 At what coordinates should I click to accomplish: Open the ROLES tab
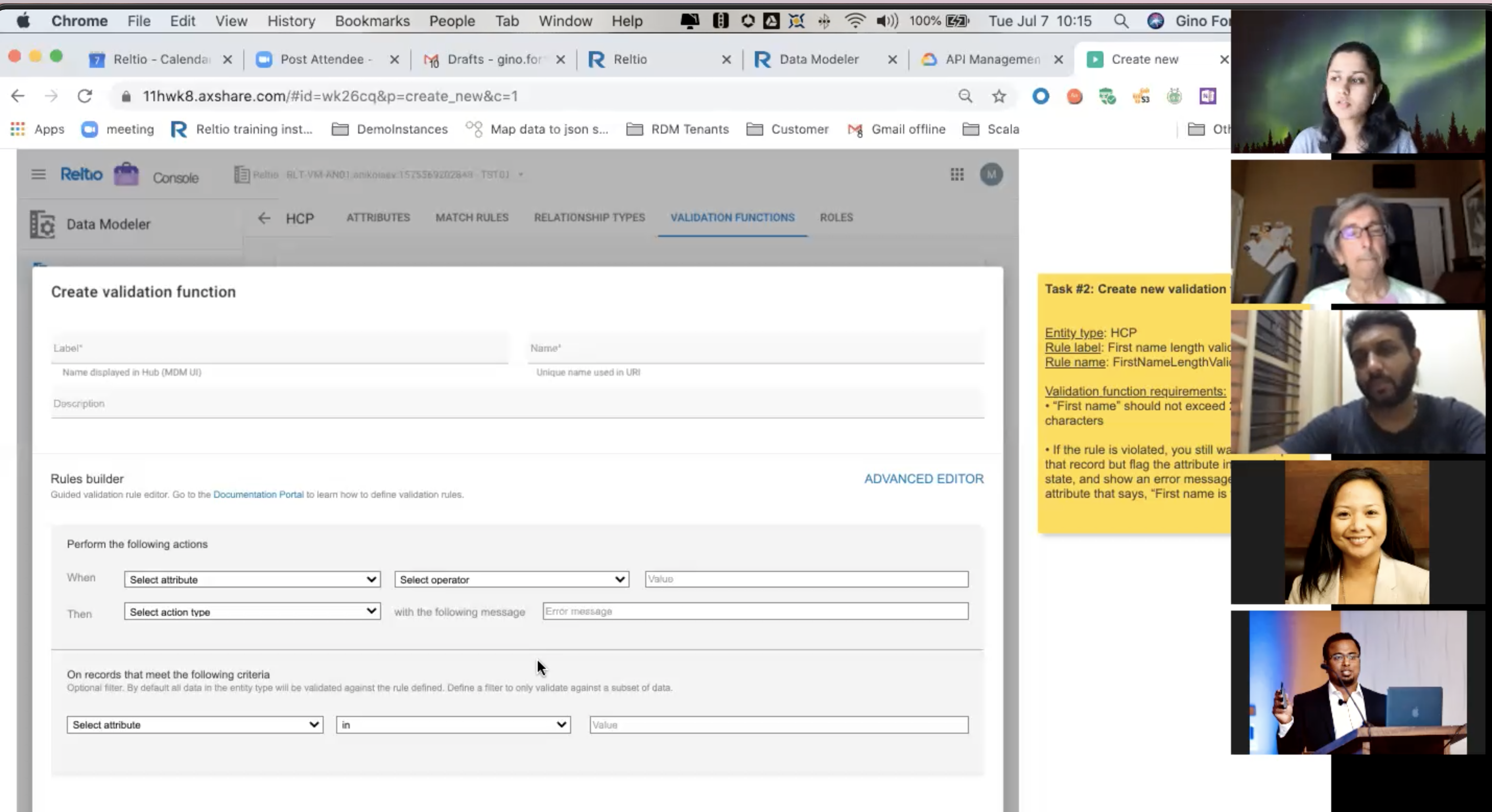[836, 218]
